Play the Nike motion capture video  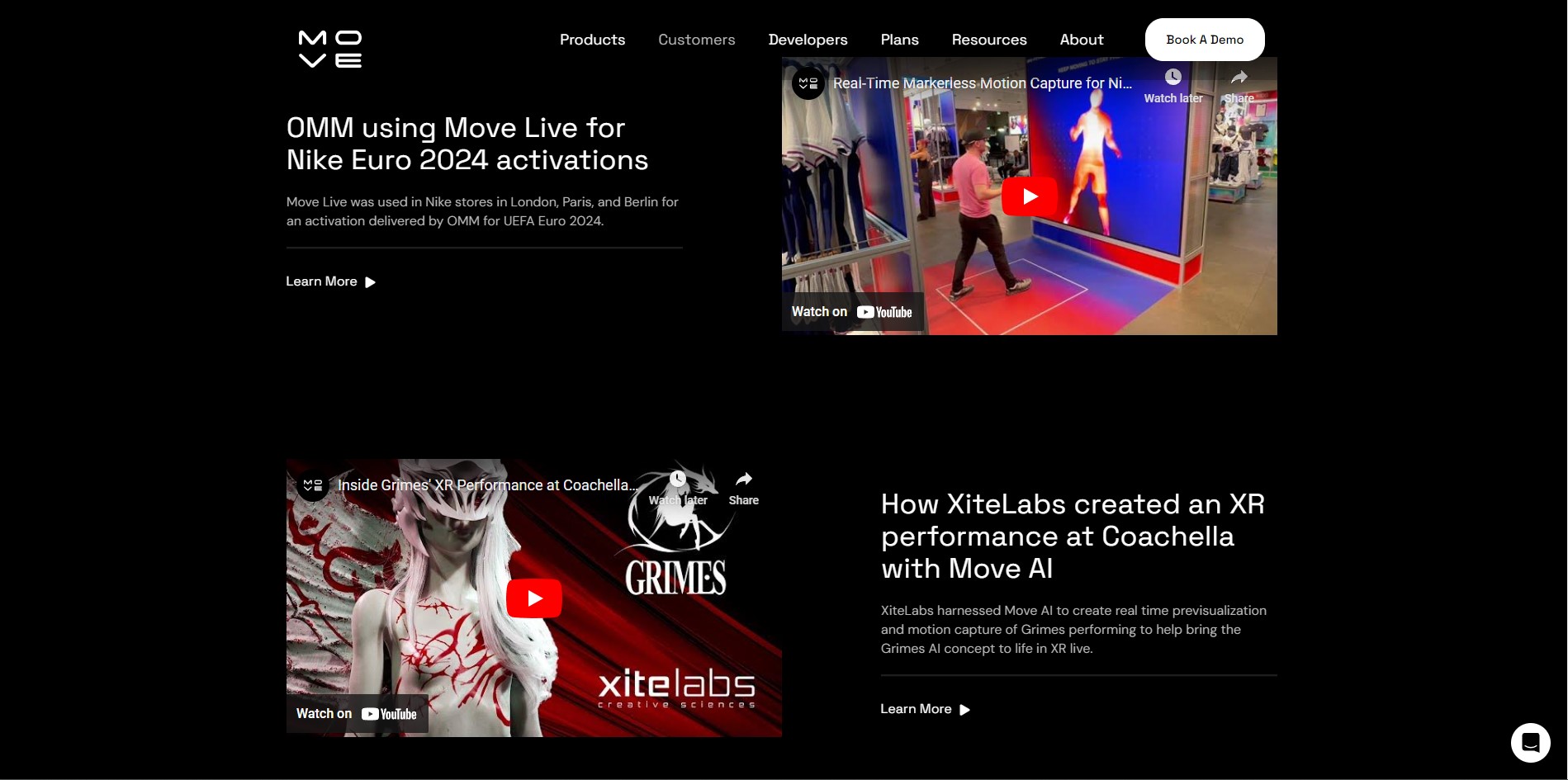click(1030, 196)
